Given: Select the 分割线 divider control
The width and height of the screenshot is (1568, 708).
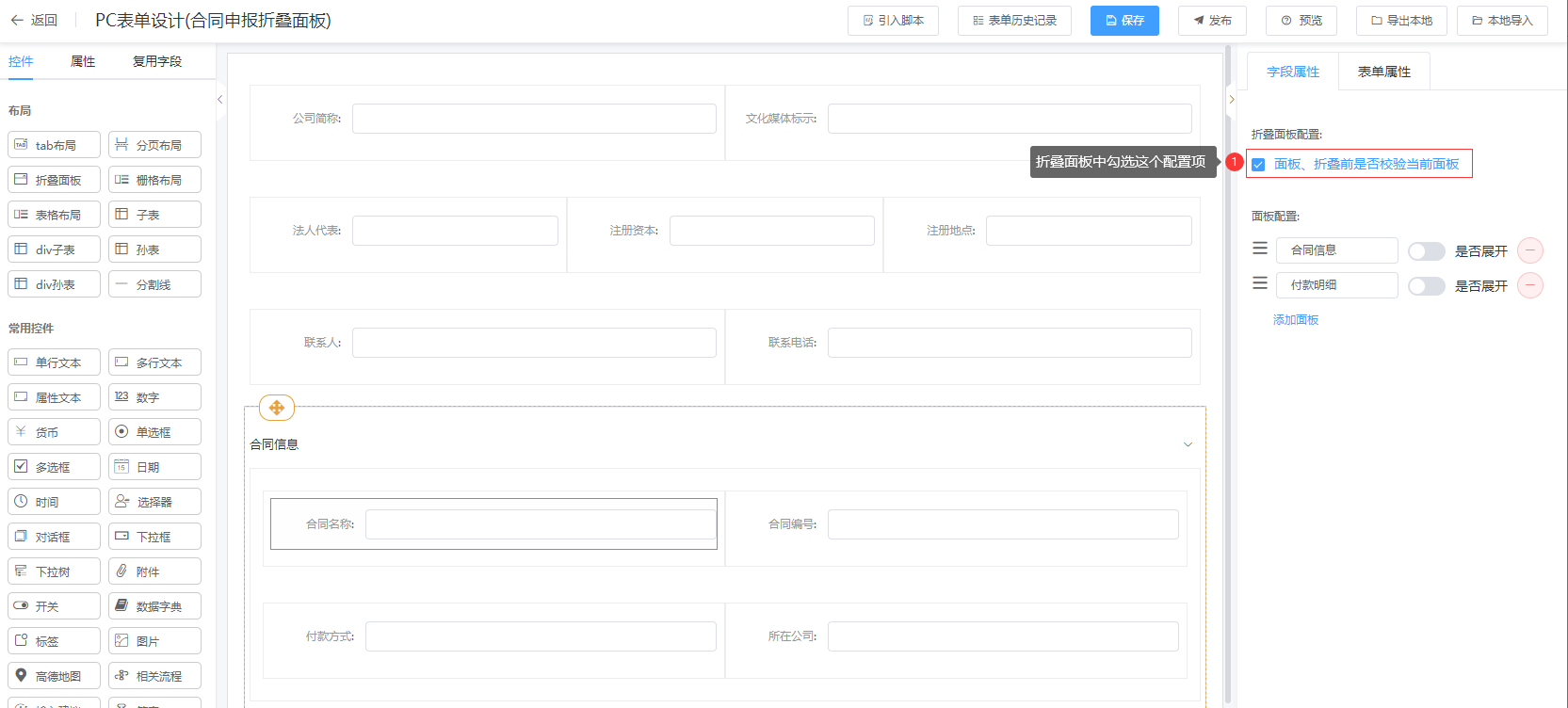Looking at the screenshot, I should [154, 284].
